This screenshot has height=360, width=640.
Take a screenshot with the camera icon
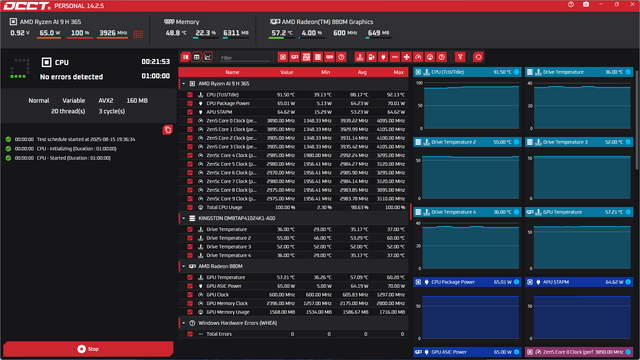pos(586,4)
